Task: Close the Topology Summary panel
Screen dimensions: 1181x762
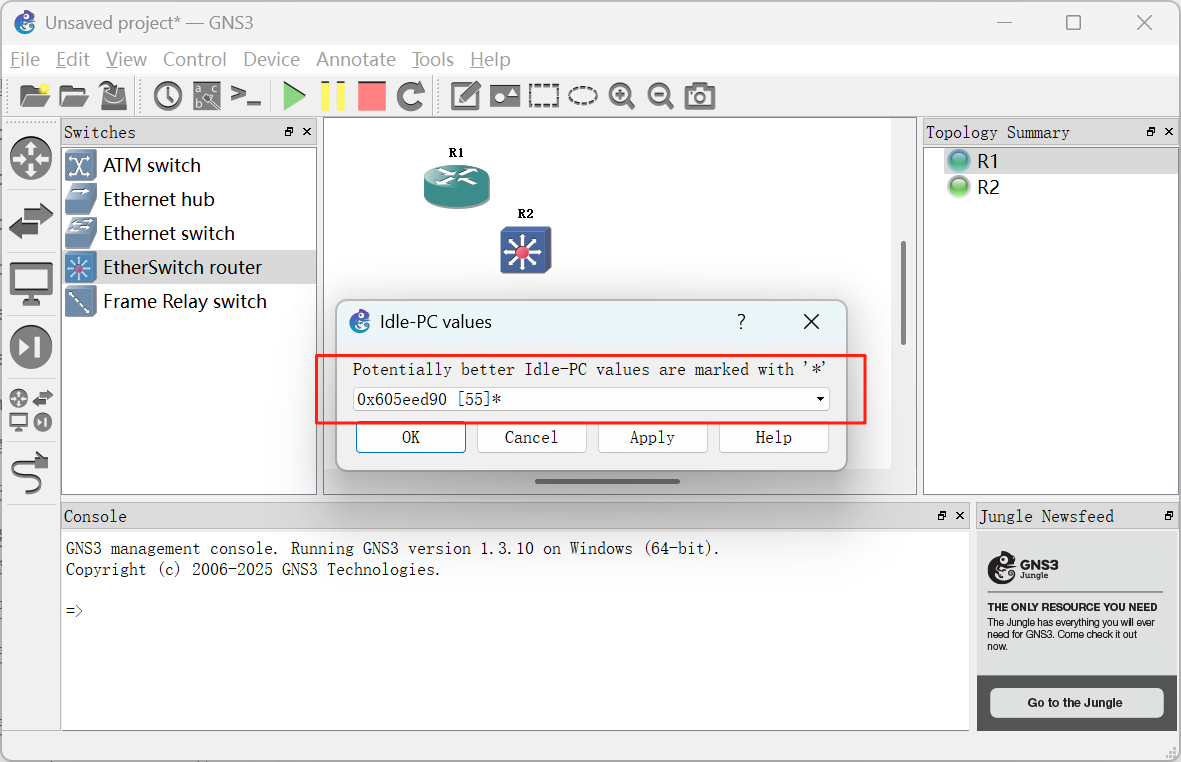Action: click(1169, 132)
